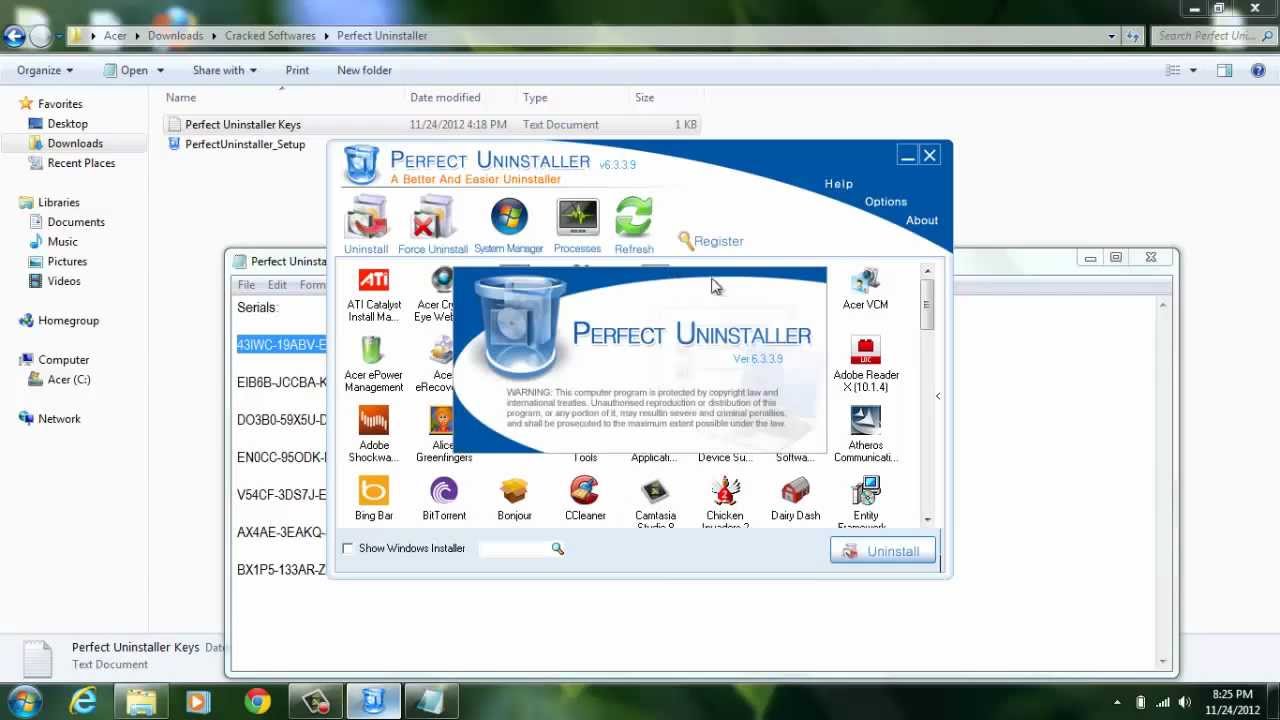1280x720 pixels.
Task: Select serial DO3B0-59X5U line in Notepad
Action: (282, 420)
